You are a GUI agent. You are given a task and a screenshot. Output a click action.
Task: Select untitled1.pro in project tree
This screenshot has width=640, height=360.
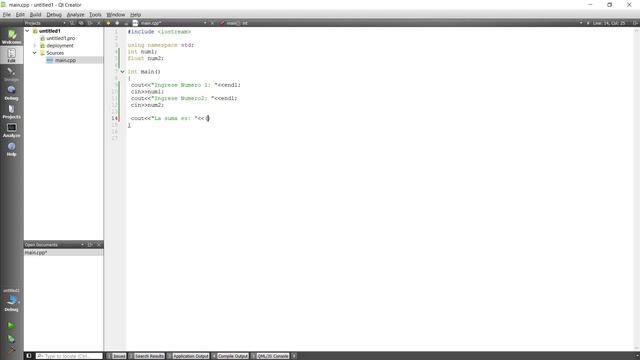60,38
